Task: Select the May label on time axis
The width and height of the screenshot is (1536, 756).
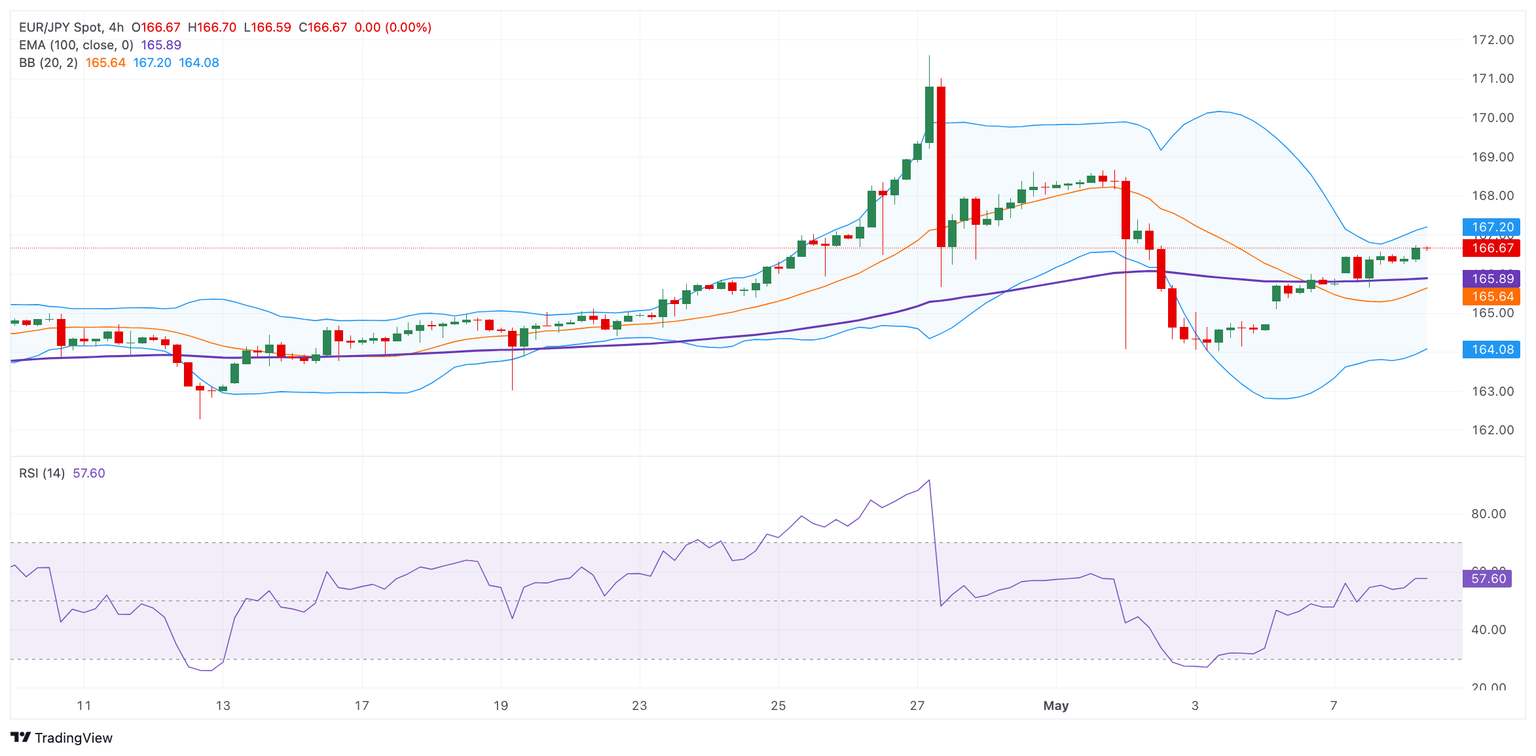Action: tap(1056, 706)
